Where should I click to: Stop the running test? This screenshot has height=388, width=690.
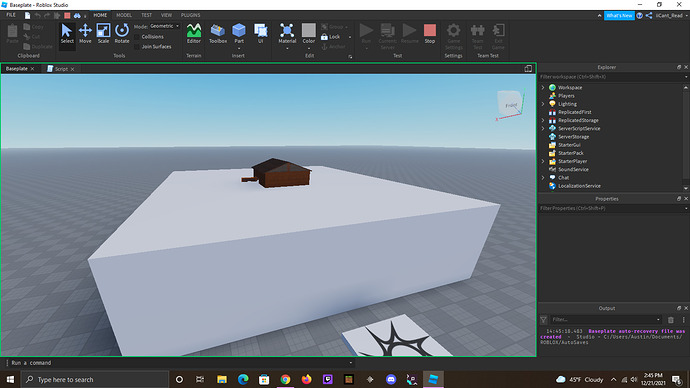(429, 33)
